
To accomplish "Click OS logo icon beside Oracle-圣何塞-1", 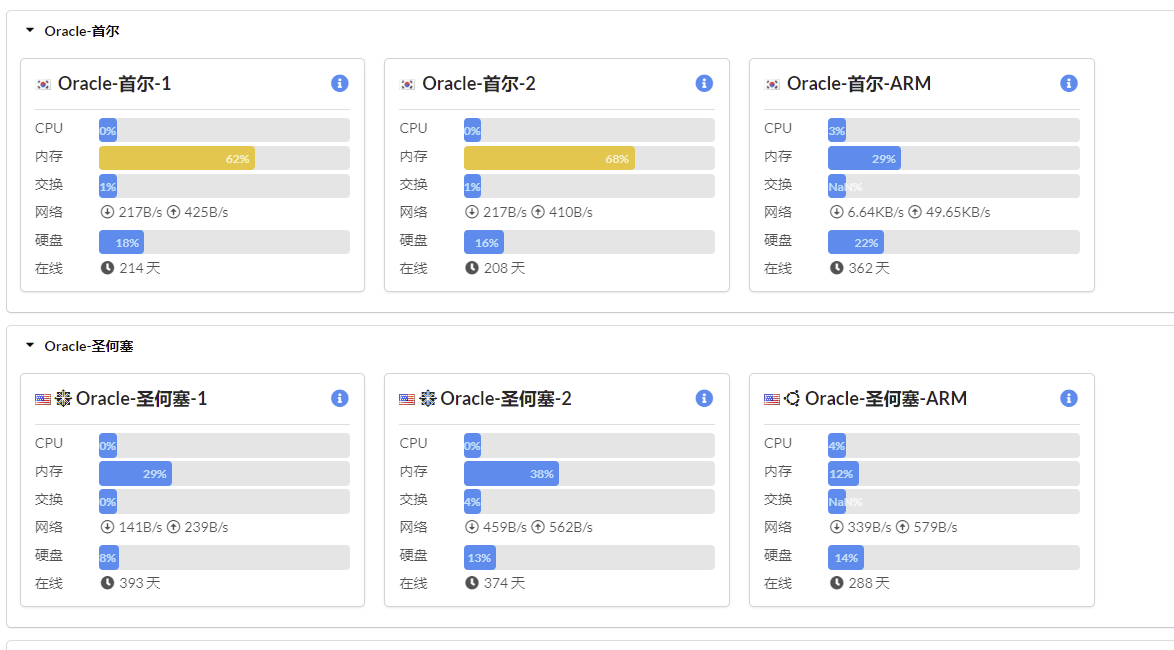I will tap(63, 399).
